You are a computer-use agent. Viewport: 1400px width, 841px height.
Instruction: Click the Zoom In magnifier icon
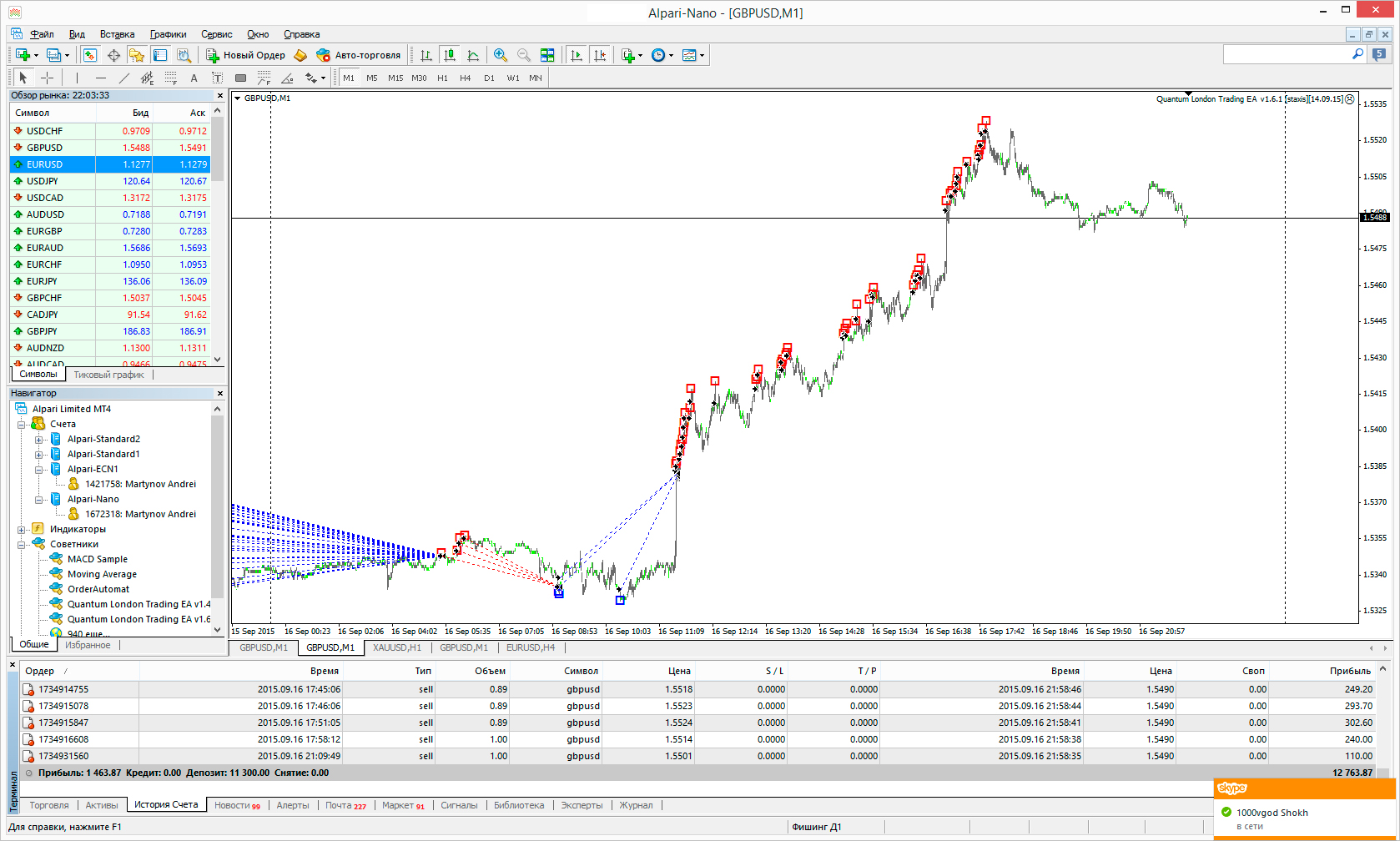click(501, 55)
